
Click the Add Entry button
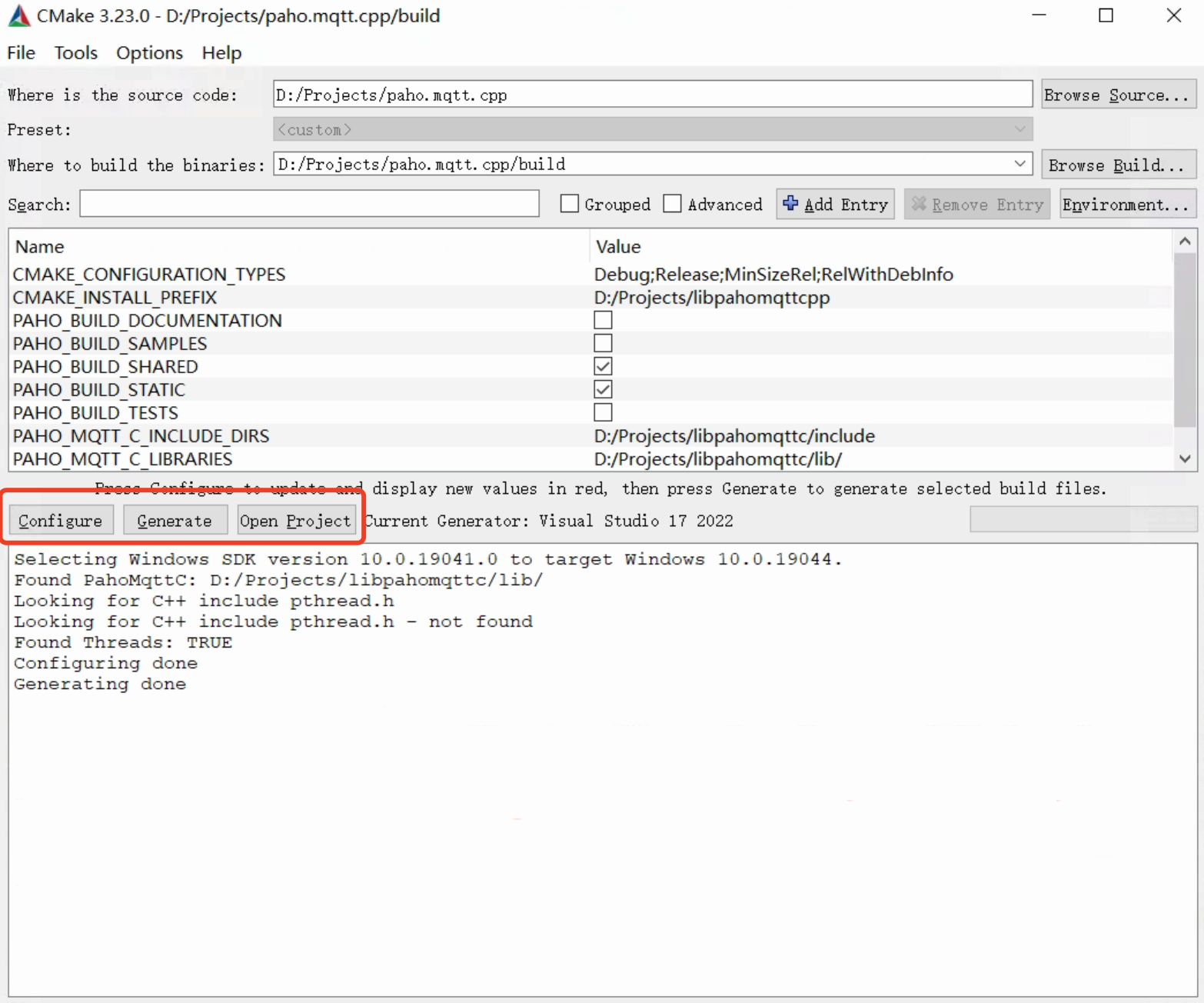pyautogui.click(x=835, y=204)
